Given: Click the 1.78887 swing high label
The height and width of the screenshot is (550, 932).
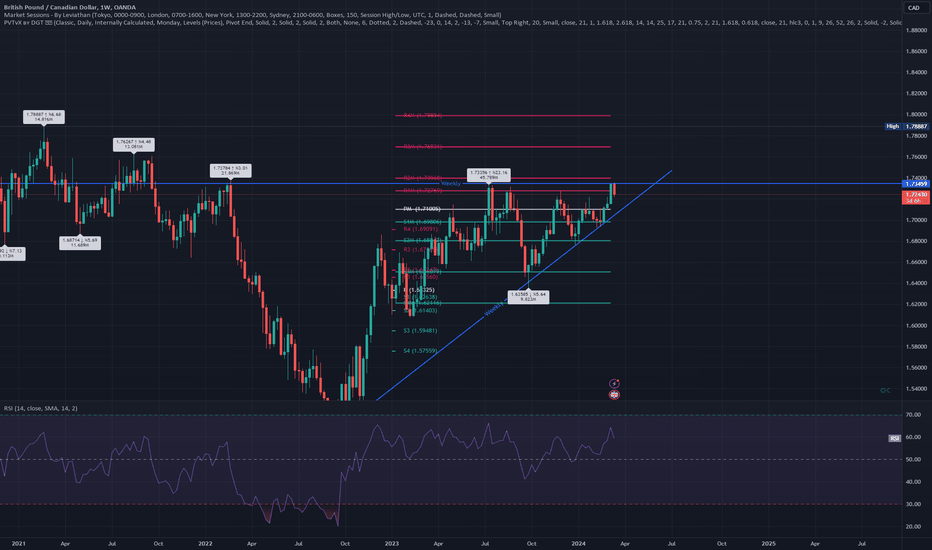Looking at the screenshot, I should coord(44,117).
